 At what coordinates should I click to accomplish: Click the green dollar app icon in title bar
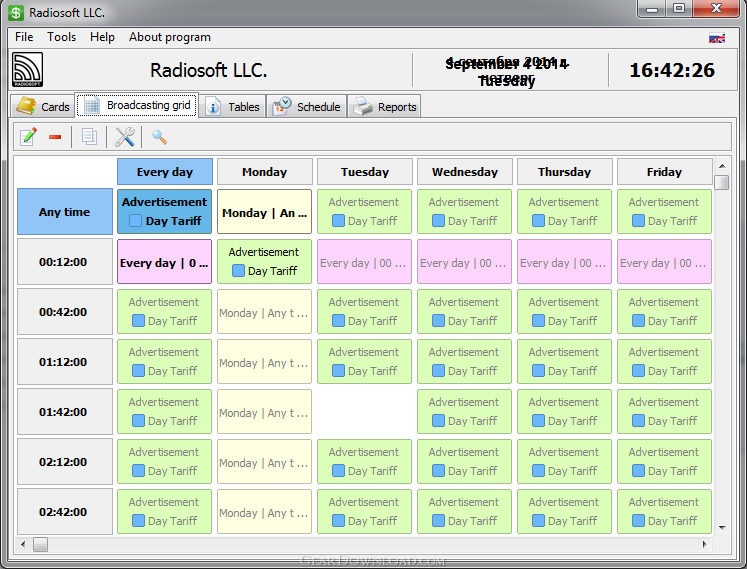pos(16,13)
